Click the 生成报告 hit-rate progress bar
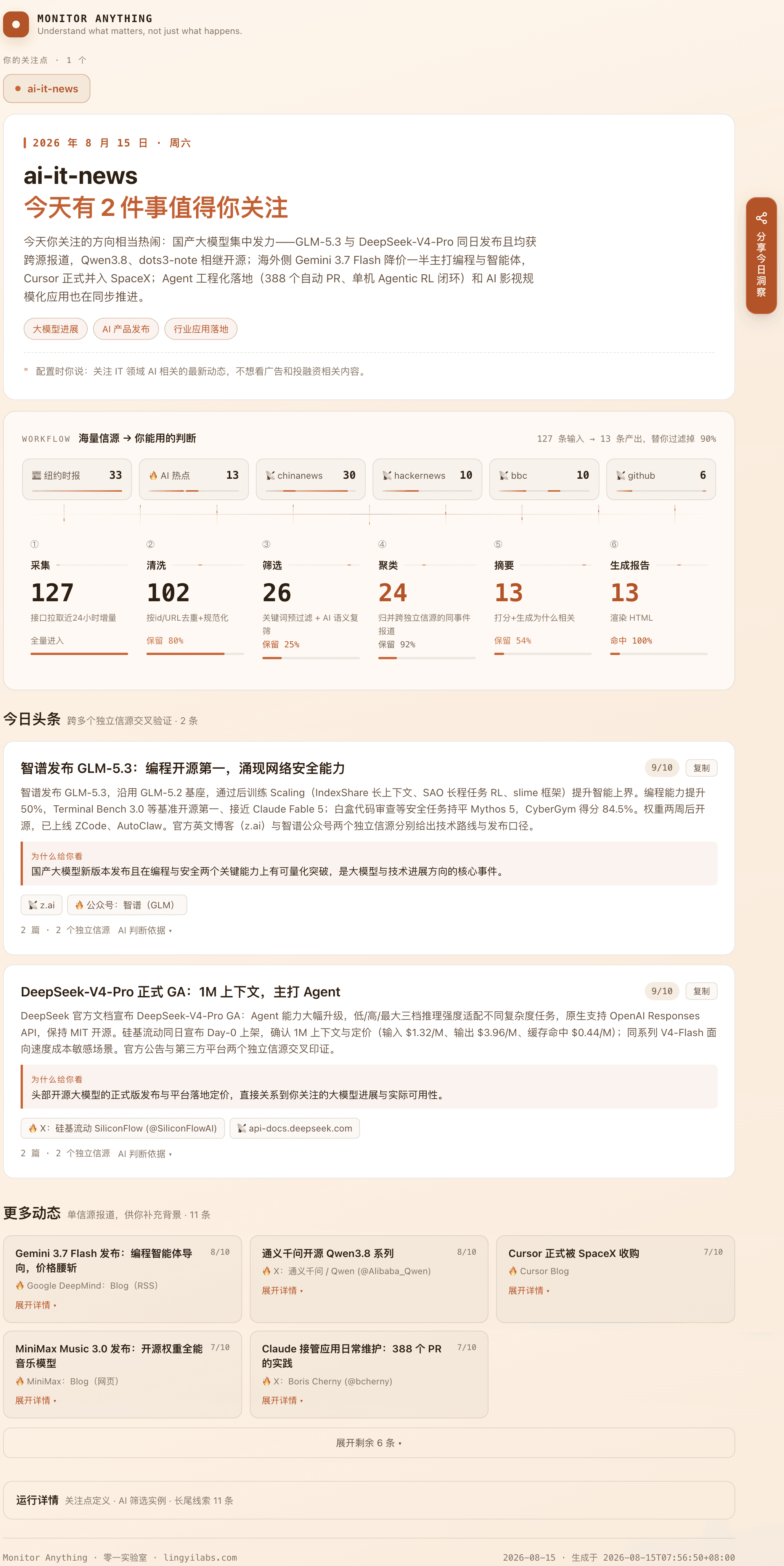Screen dimensions: 784x1566 tap(659, 653)
